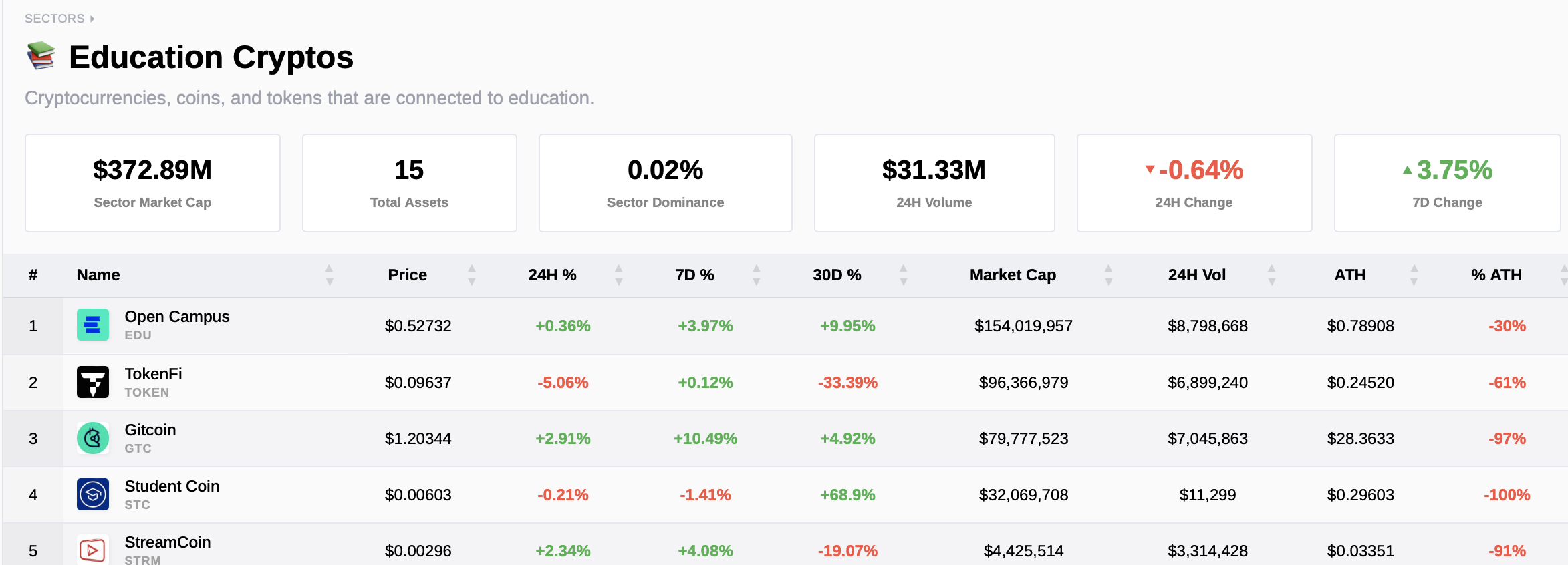
Task: Open the TokenFi coin link
Action: click(153, 374)
